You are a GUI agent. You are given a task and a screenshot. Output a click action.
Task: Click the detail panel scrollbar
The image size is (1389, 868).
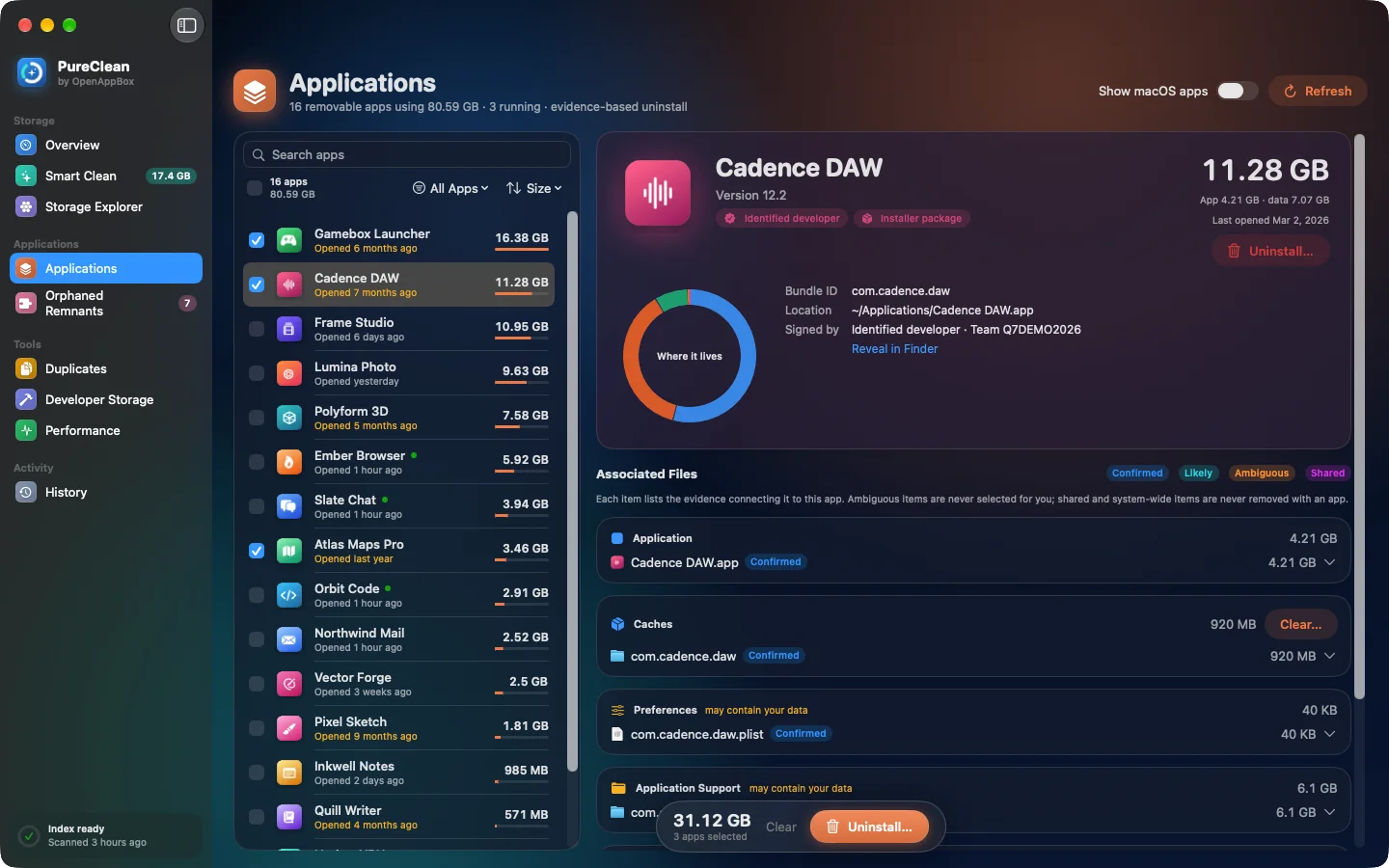(x=1359, y=416)
